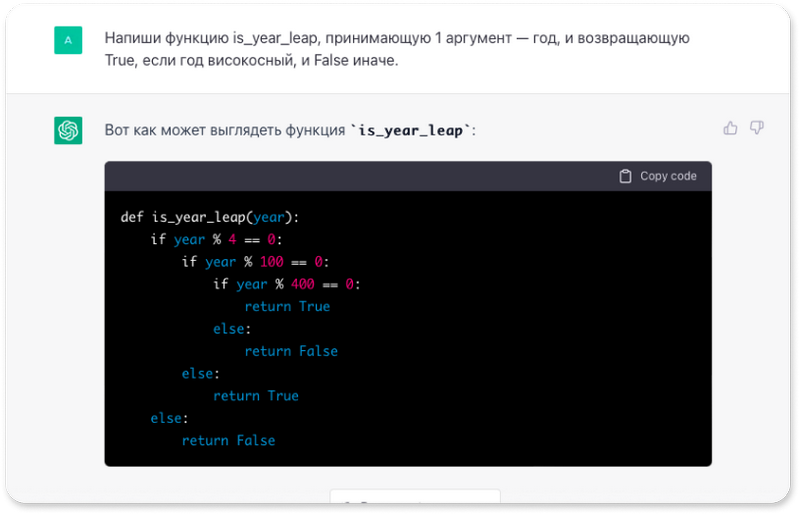Screen dimensions: 800x515
Task: Click the inline is_year_leap code in the response text
Action: (x=411, y=130)
